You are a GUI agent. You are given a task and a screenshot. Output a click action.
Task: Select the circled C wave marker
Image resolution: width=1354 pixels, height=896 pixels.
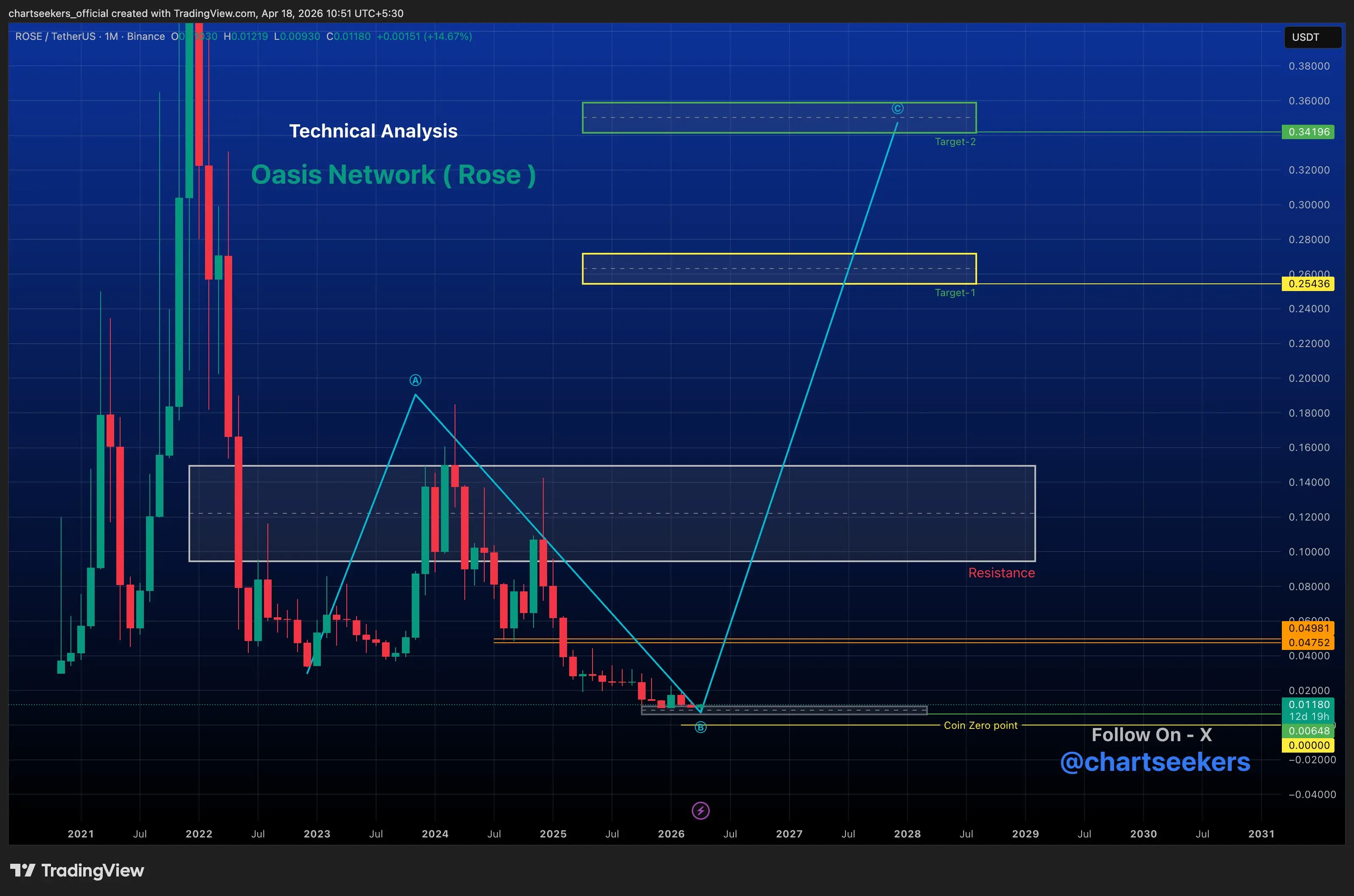pyautogui.click(x=897, y=109)
